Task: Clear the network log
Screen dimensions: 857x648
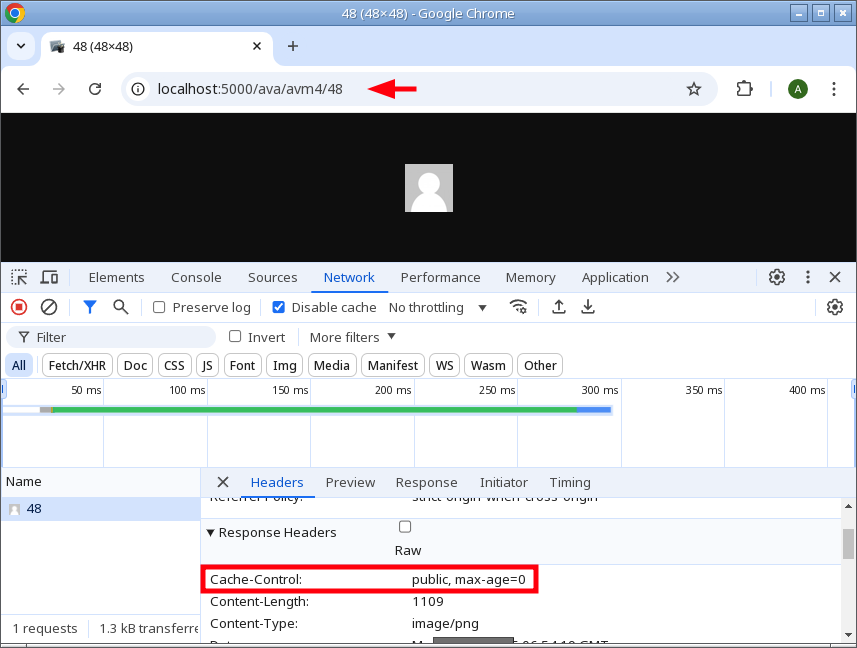Action: [49, 308]
